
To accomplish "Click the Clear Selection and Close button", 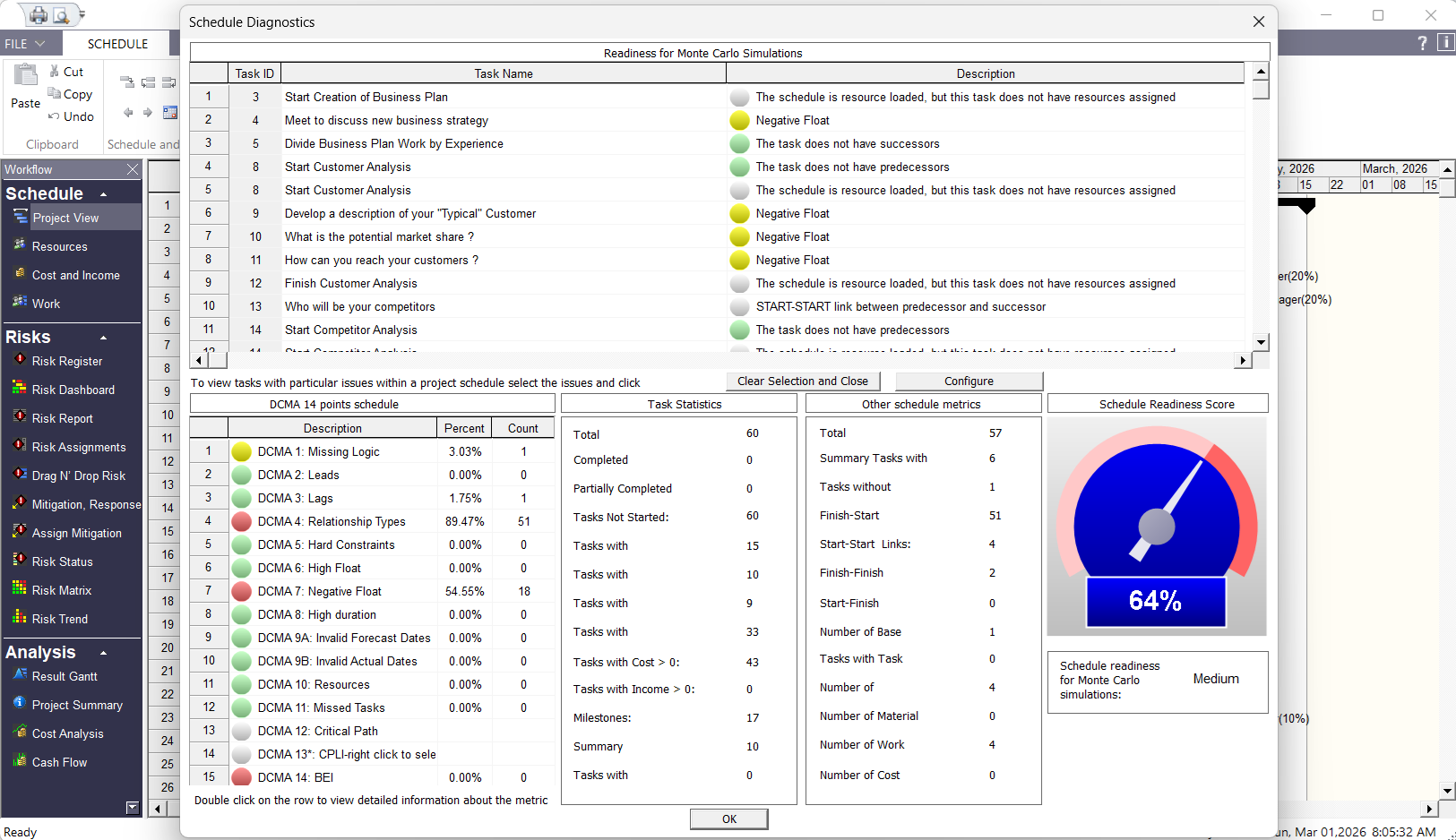I will pos(802,381).
